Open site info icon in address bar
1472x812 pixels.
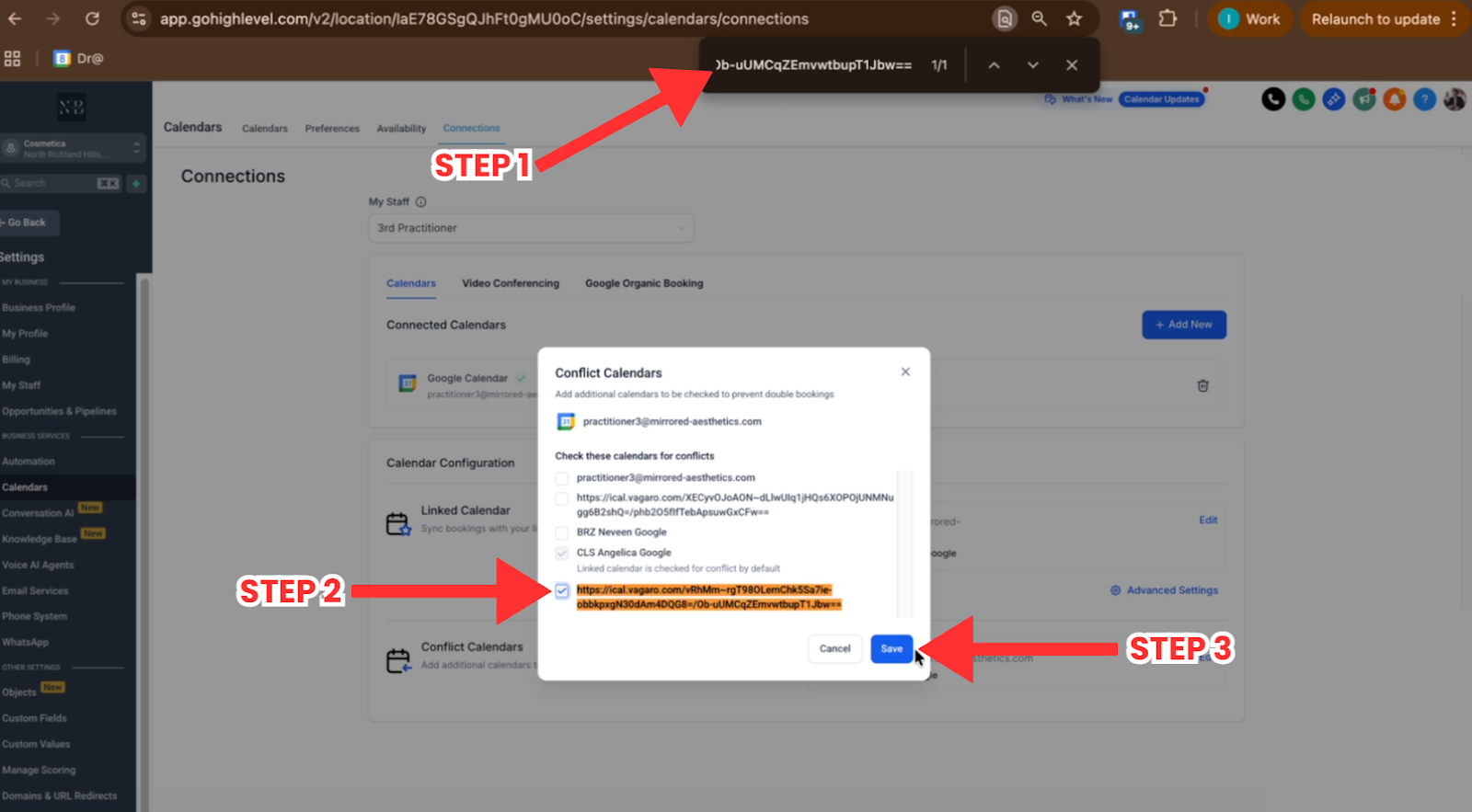point(138,18)
